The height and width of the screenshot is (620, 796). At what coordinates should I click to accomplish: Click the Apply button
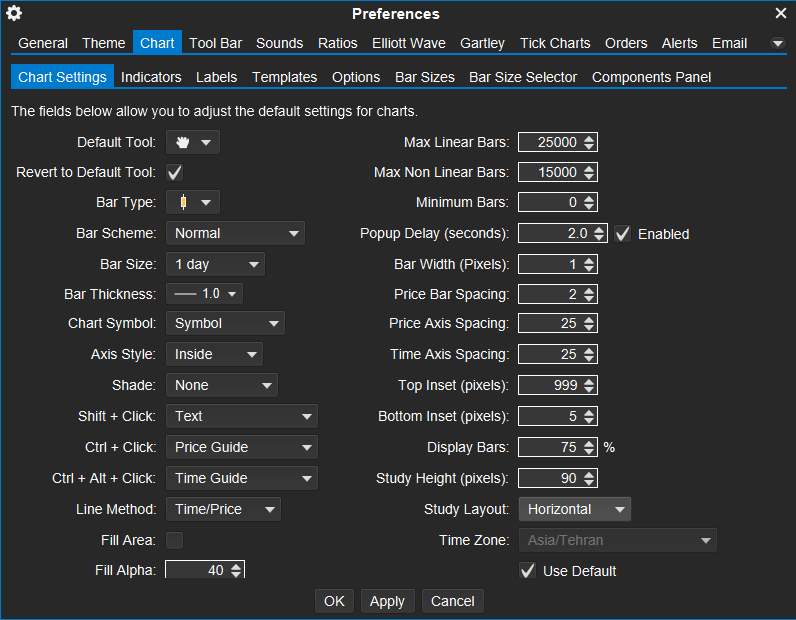tap(387, 601)
